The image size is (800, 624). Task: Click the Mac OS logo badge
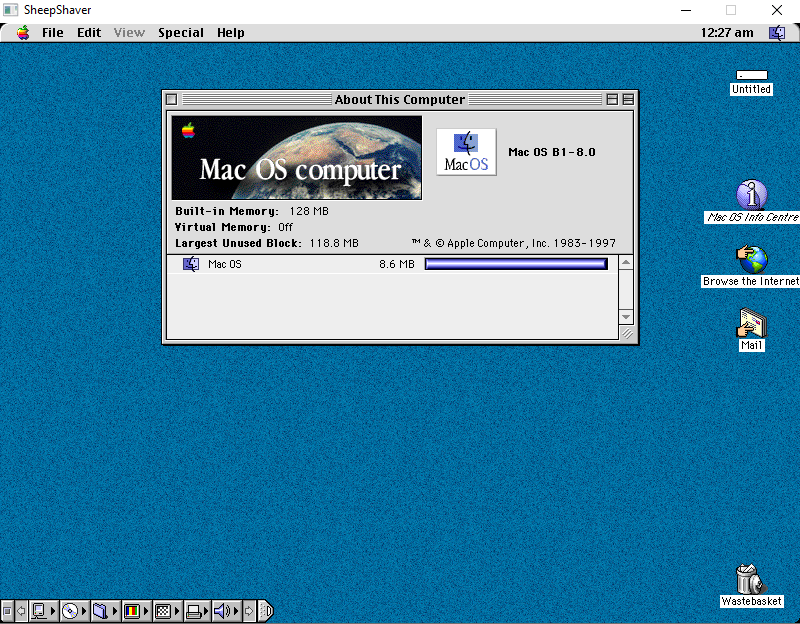[466, 152]
